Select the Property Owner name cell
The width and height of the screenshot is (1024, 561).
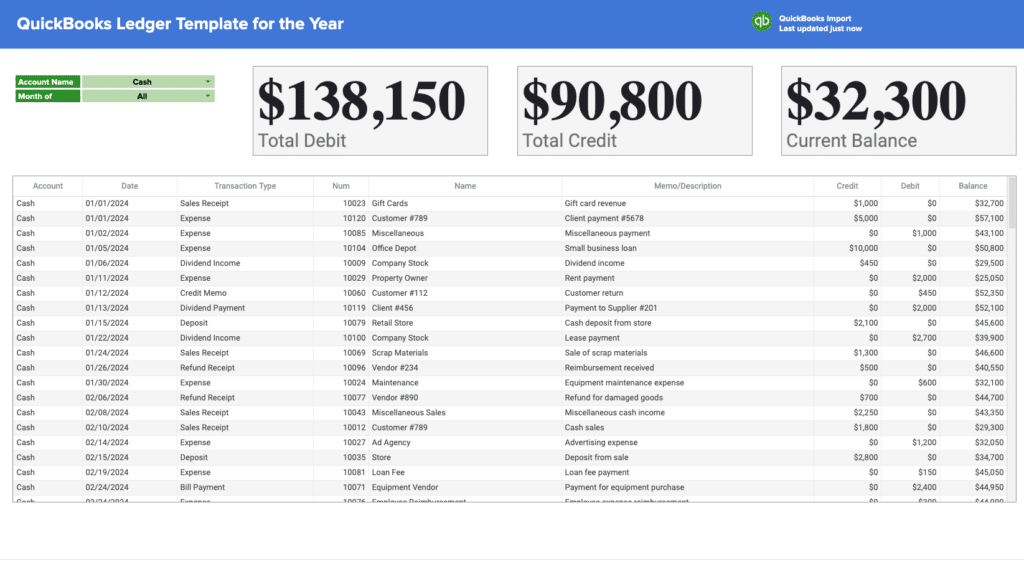click(x=465, y=278)
